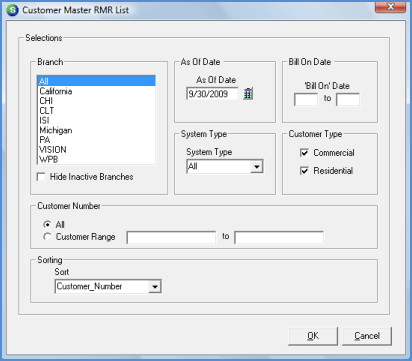Screen dimensions: 412x361
Task: Select ISI branch
Action: point(96,120)
